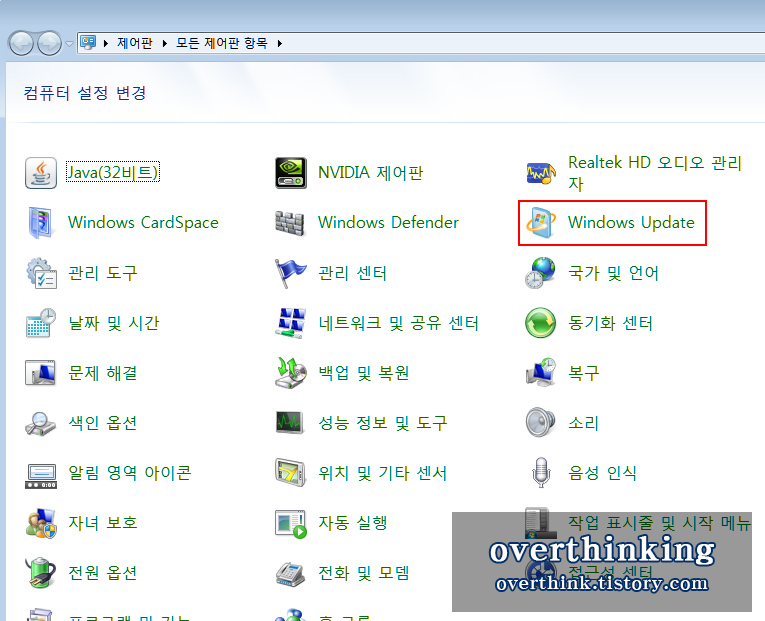Open the 복구 text link
The height and width of the screenshot is (621, 765).
tap(583, 373)
